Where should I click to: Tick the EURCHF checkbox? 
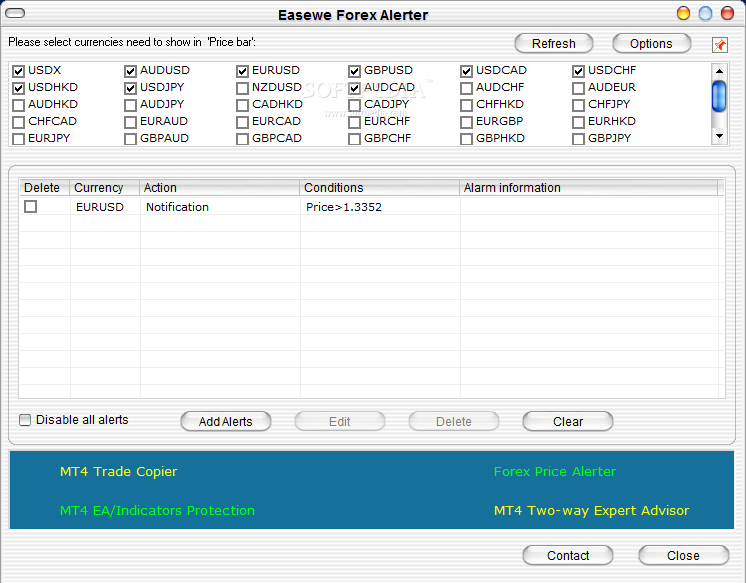[354, 122]
